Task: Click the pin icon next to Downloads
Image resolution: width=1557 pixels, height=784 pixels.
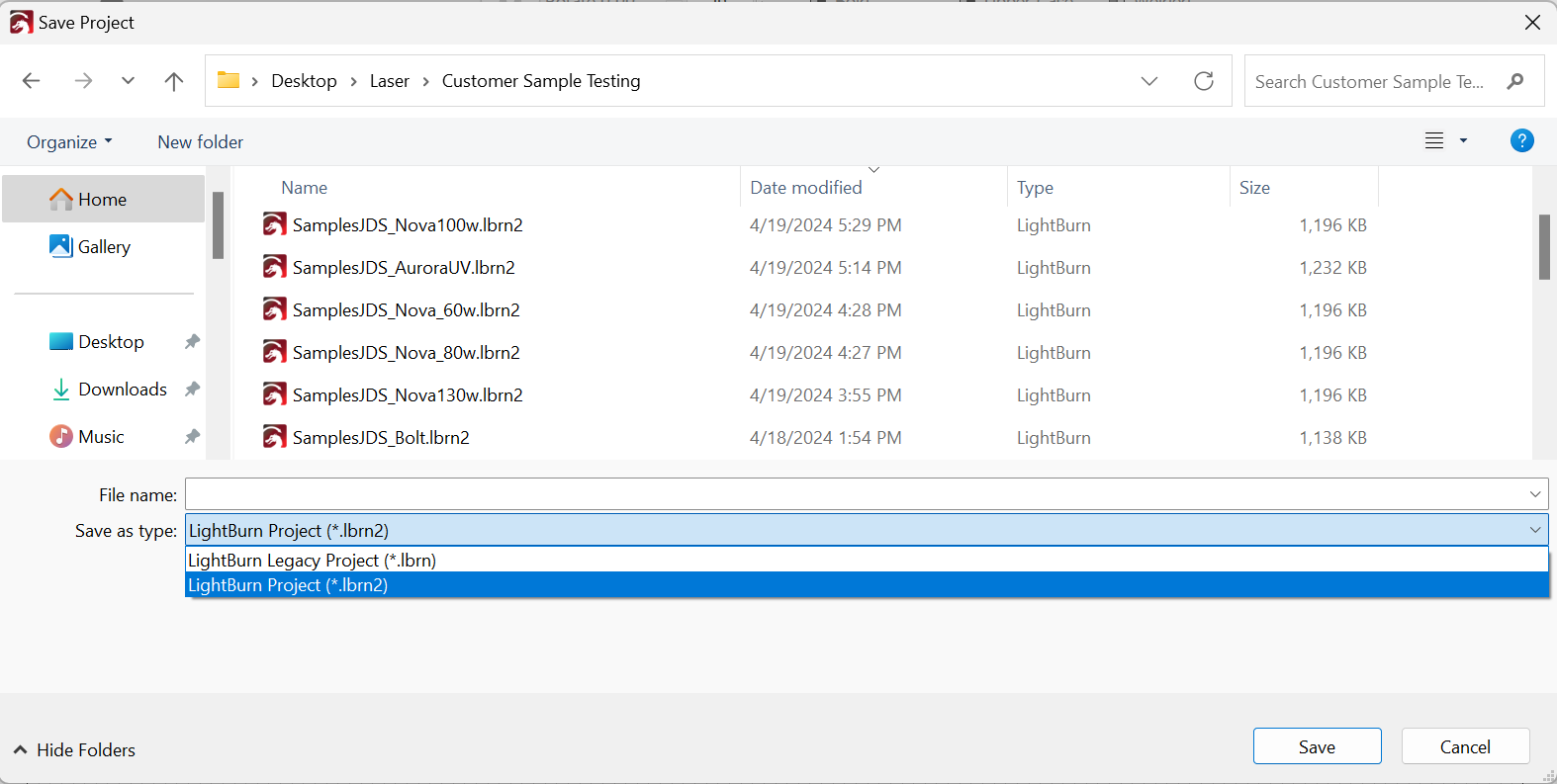Action: click(192, 389)
